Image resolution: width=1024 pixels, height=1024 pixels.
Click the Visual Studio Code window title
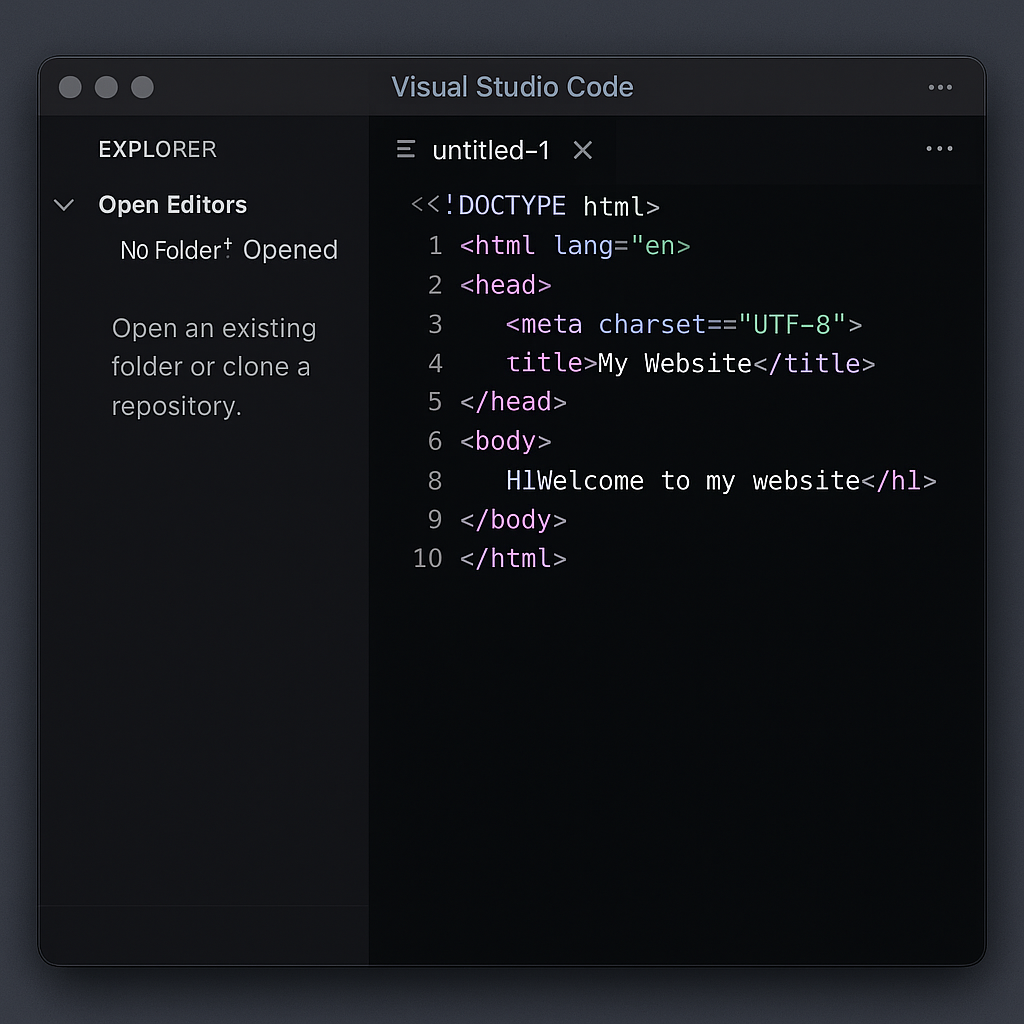(x=512, y=87)
